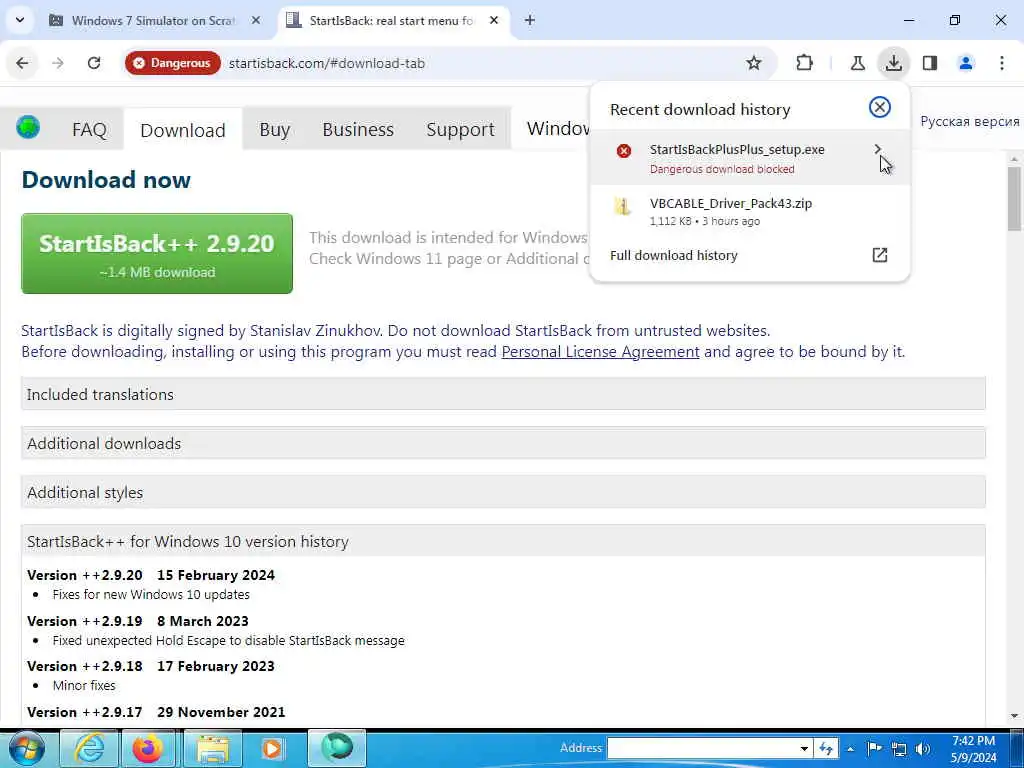The width and height of the screenshot is (1024, 768).
Task: Click the red Dangerous site badge
Action: coord(172,63)
